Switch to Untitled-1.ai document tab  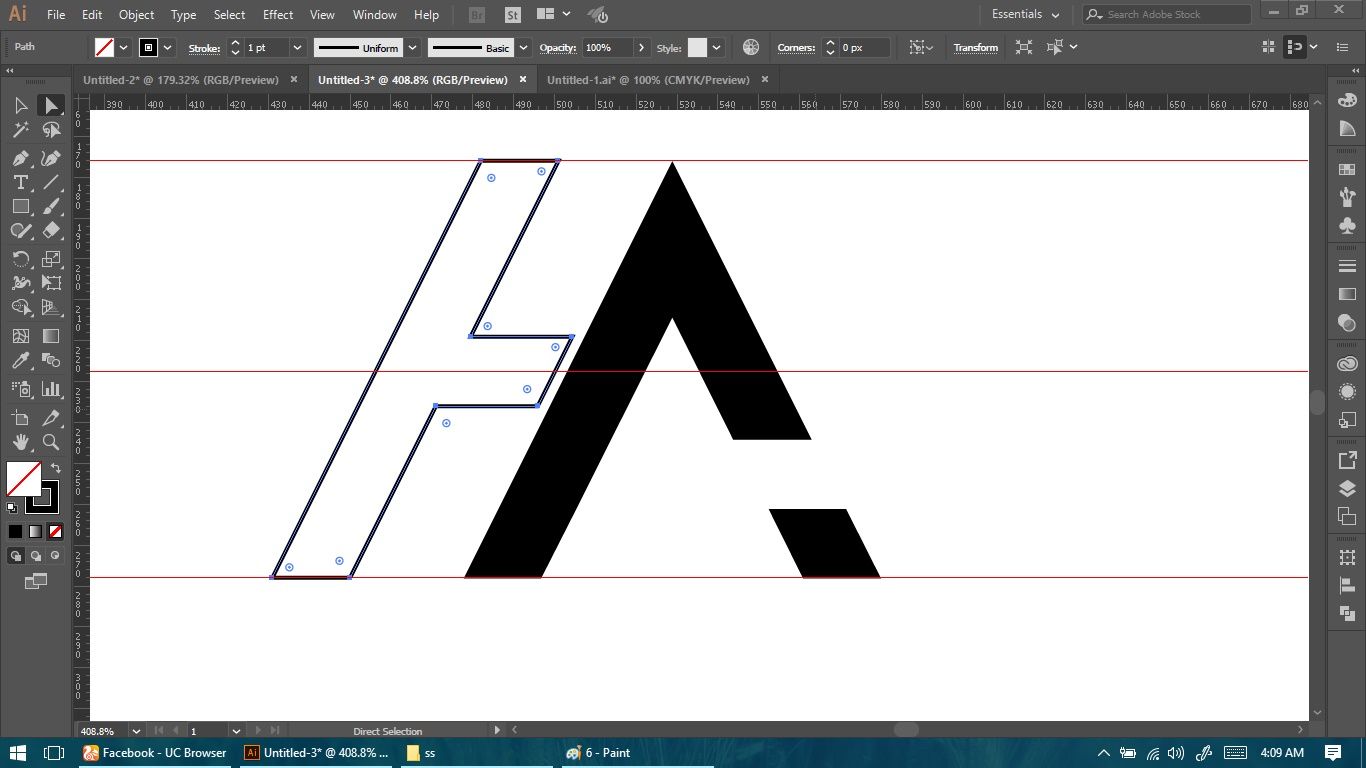point(648,80)
